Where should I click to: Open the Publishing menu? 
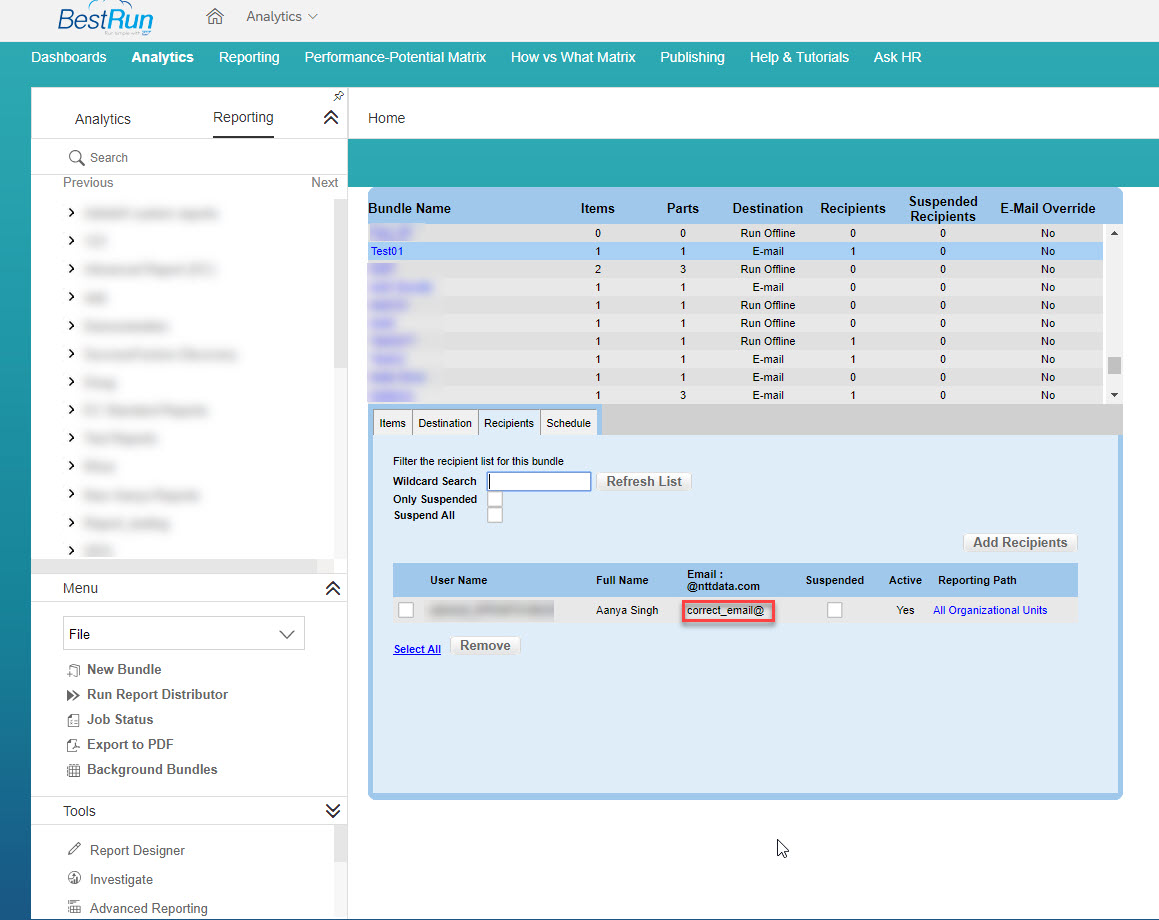(x=693, y=58)
